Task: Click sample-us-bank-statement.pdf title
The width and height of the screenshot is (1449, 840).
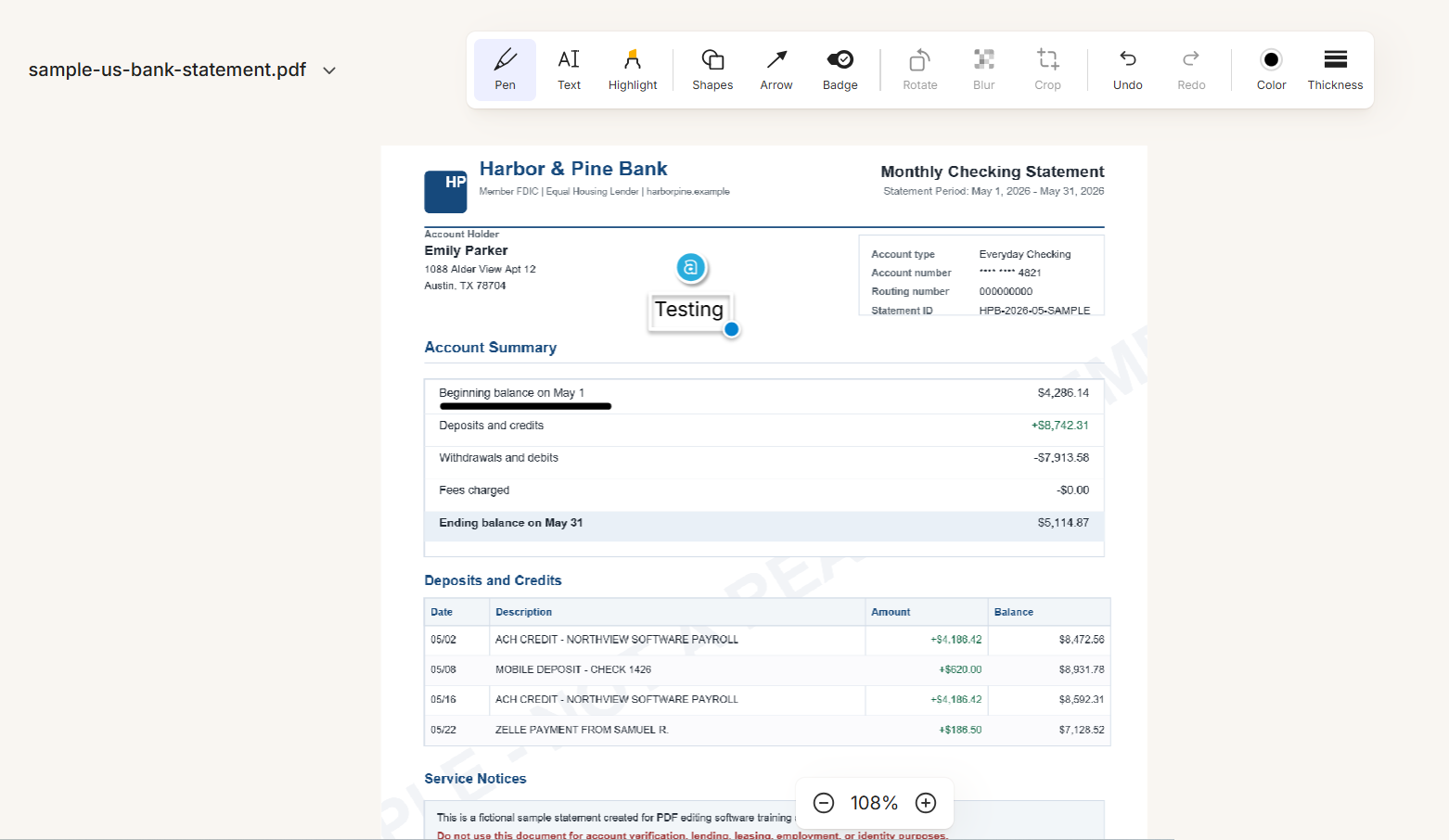Action: [x=167, y=70]
